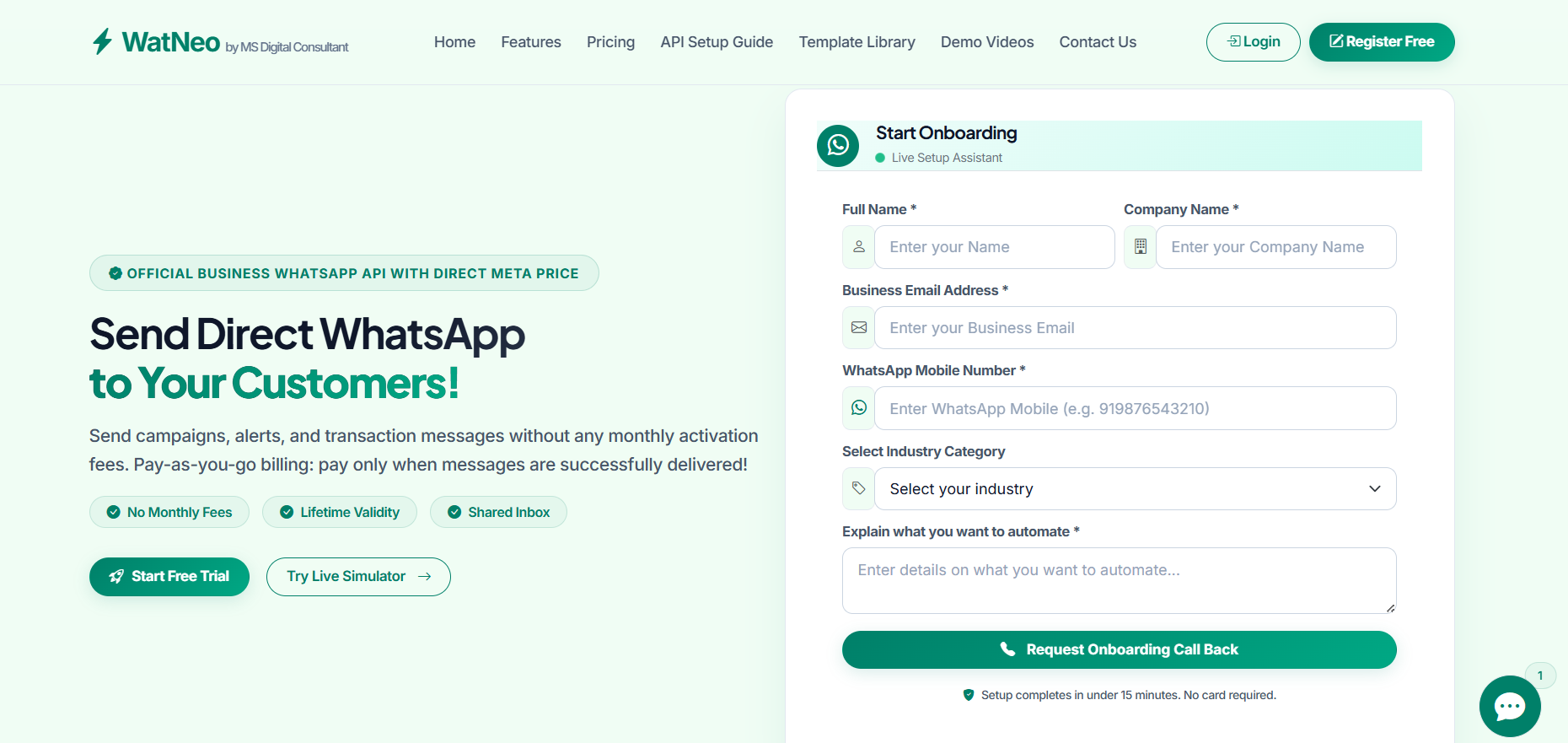This screenshot has height=743, width=1568.
Task: Click the Shared Inbox badge
Action: [498, 512]
